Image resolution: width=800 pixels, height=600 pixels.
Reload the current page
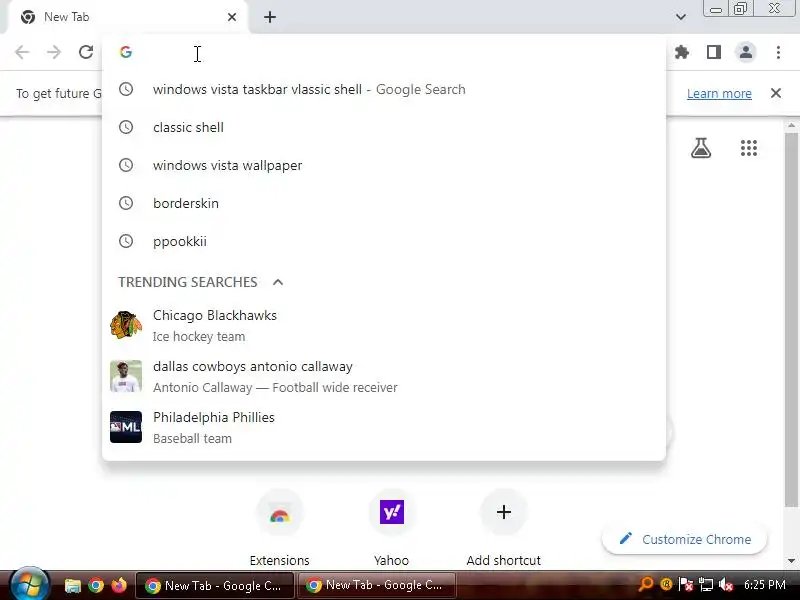pos(86,52)
